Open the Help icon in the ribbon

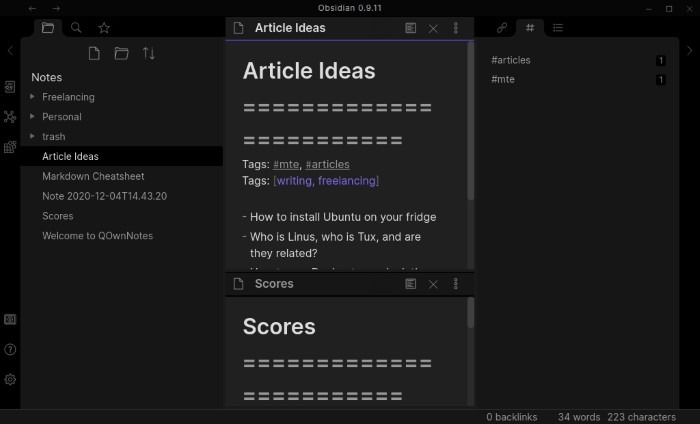coord(10,349)
